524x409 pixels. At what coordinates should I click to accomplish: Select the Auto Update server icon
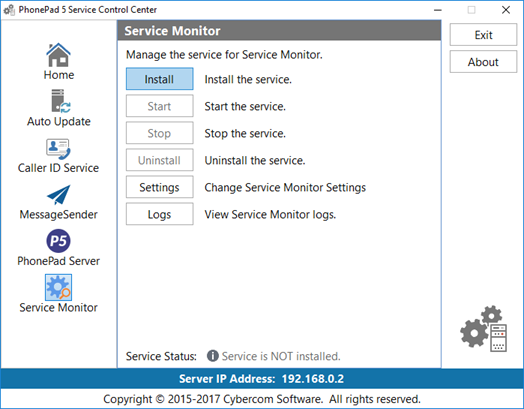[60, 101]
